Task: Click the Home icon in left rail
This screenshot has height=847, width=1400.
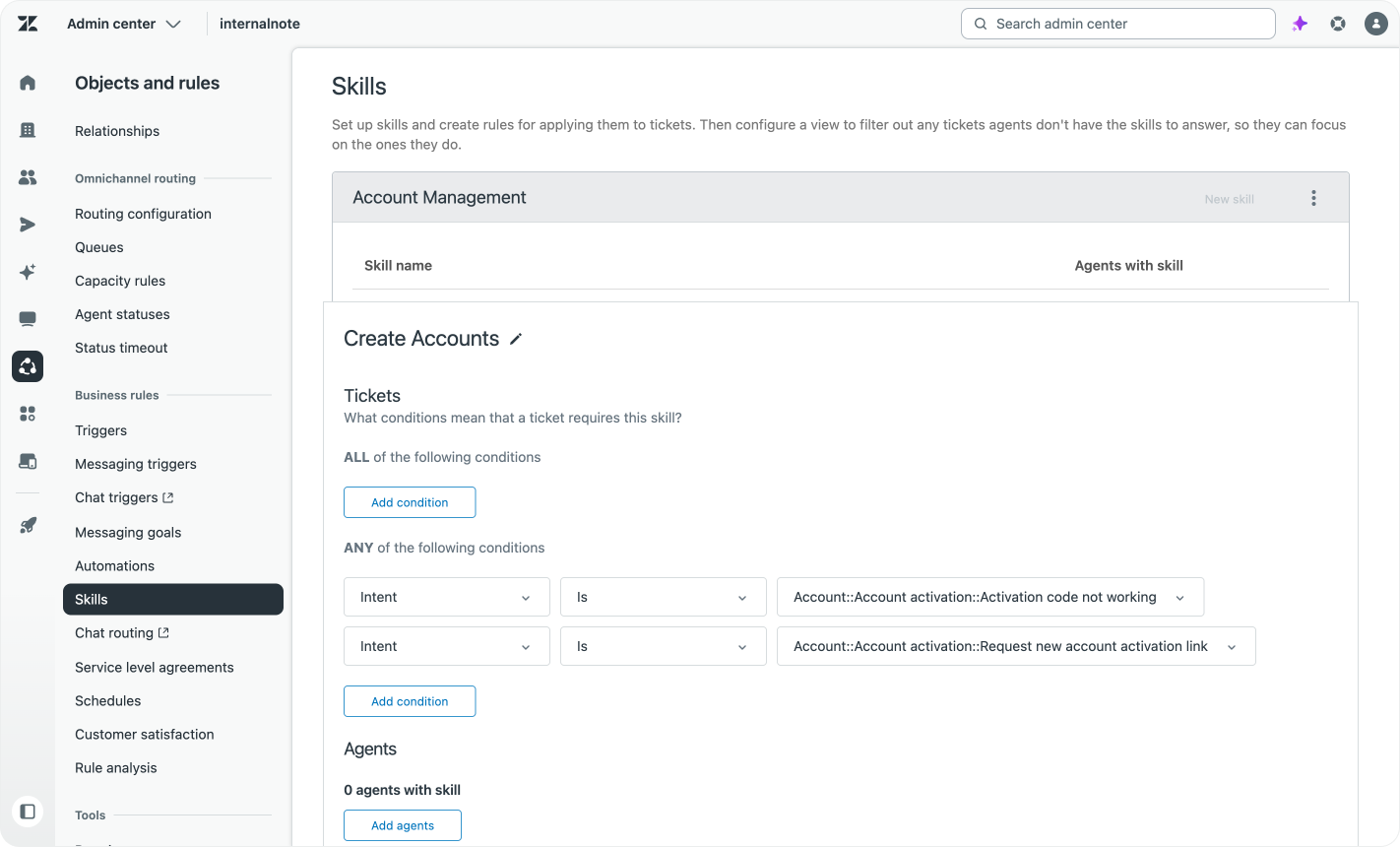Action: tap(28, 83)
